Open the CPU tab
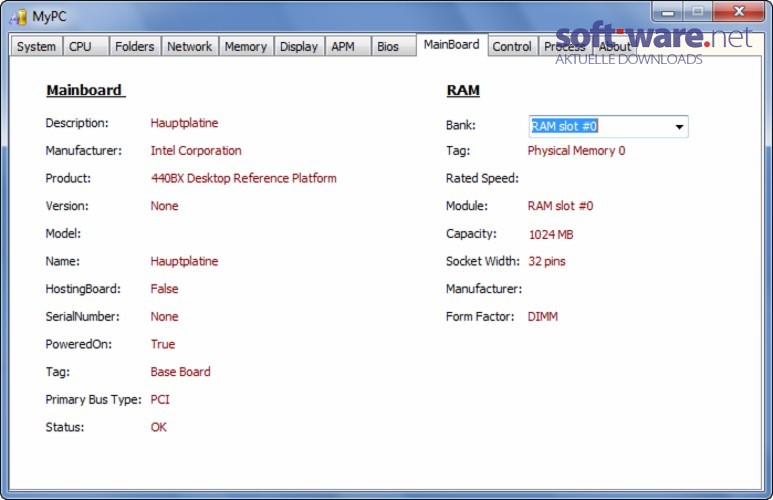This screenshot has height=500, width=773. (86, 46)
